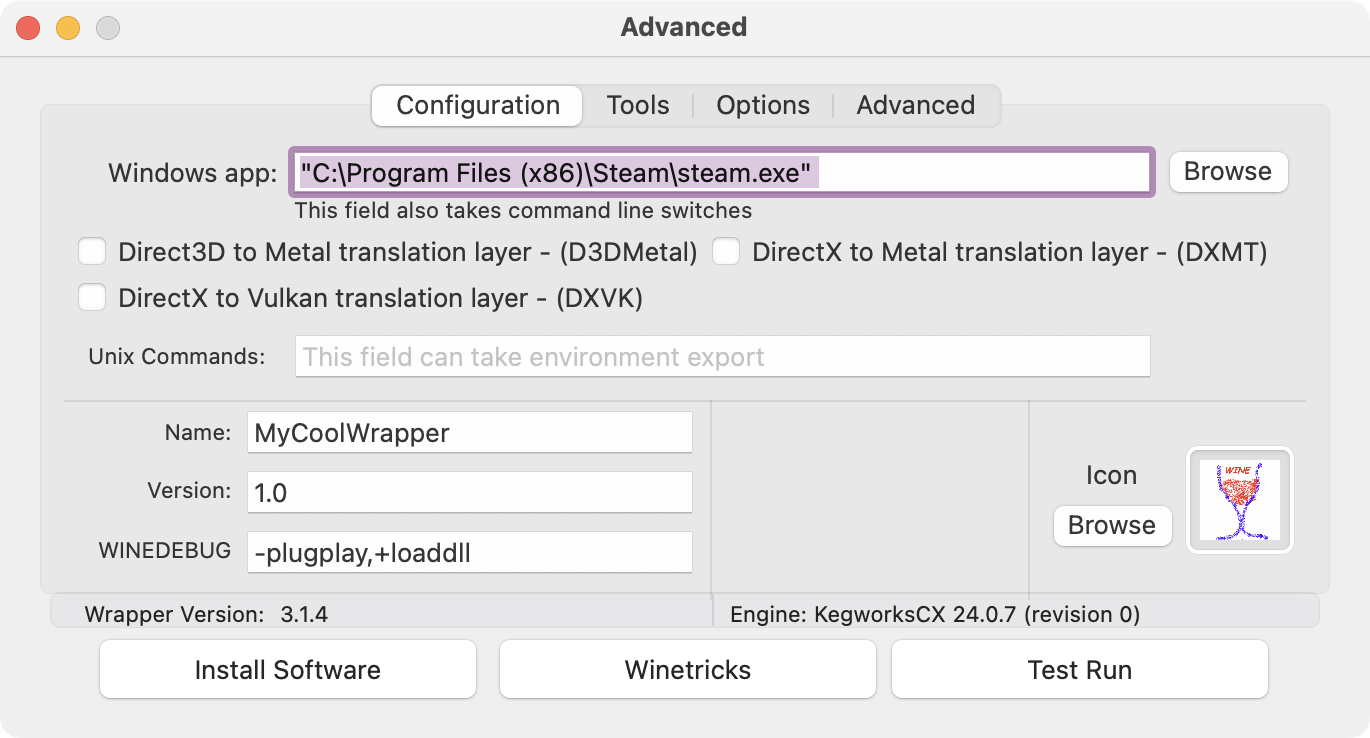Screen dimensions: 1370x738
Task: Switch to the Tools tab
Action: pyautogui.click(x=638, y=106)
